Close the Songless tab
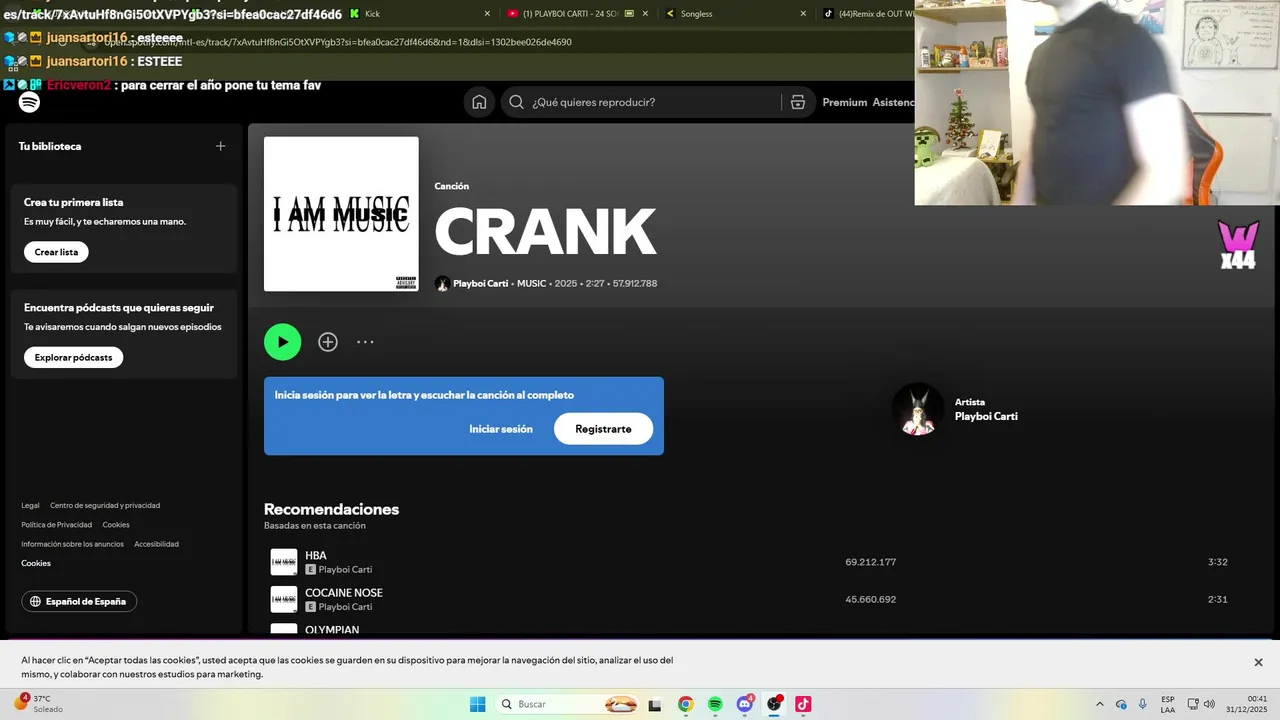1280x720 pixels. pyautogui.click(x=803, y=14)
